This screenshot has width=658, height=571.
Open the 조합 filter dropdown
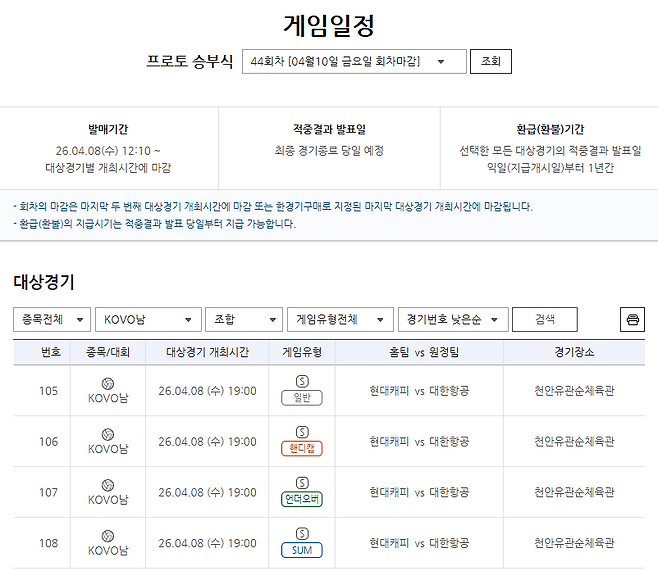(244, 320)
